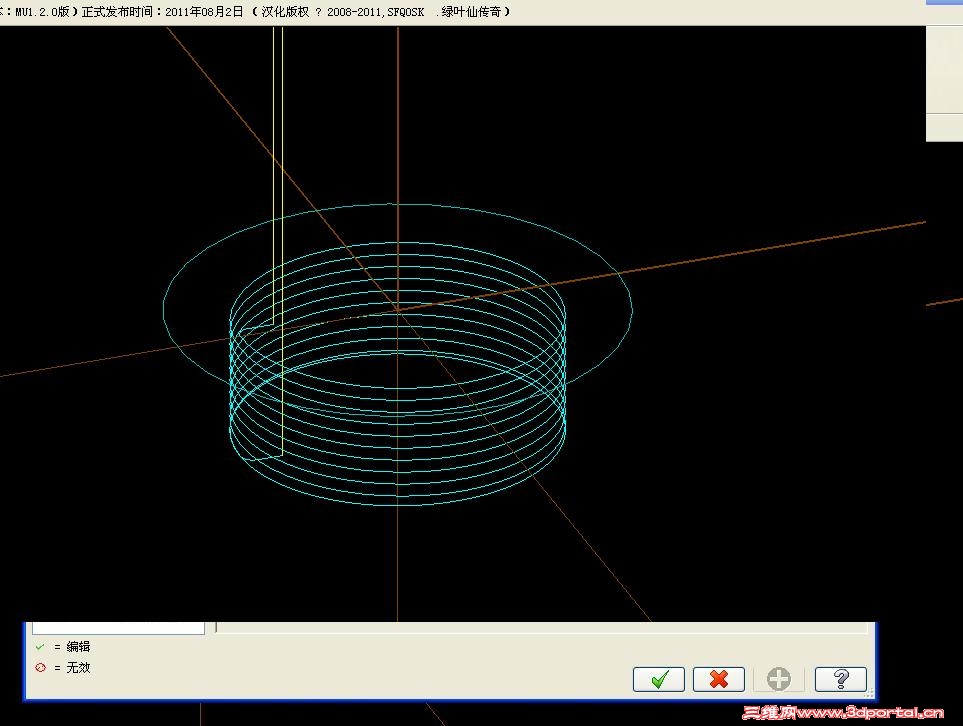Click the '无效' legend text
Image resolution: width=963 pixels, height=726 pixels.
point(79,668)
